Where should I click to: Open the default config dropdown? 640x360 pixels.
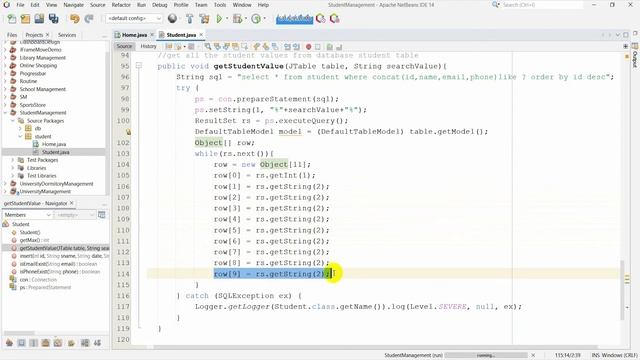pyautogui.click(x=134, y=18)
